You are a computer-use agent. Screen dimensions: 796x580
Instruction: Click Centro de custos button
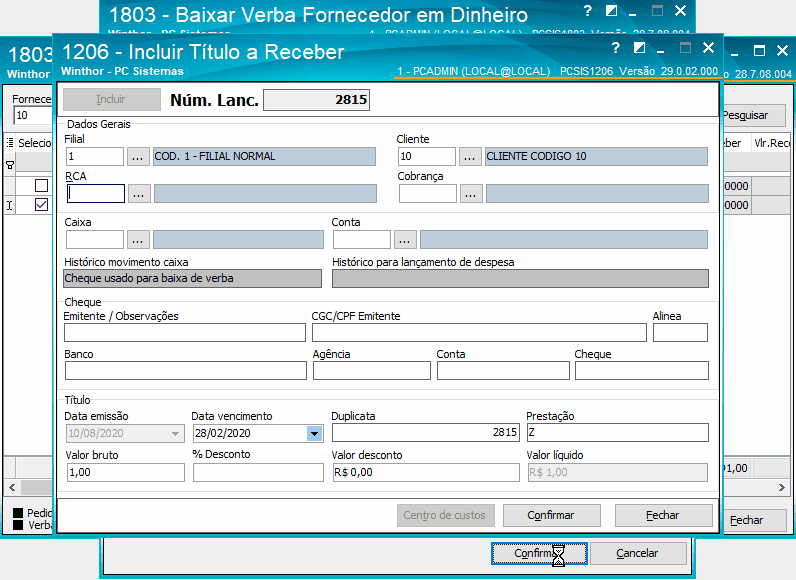point(445,515)
